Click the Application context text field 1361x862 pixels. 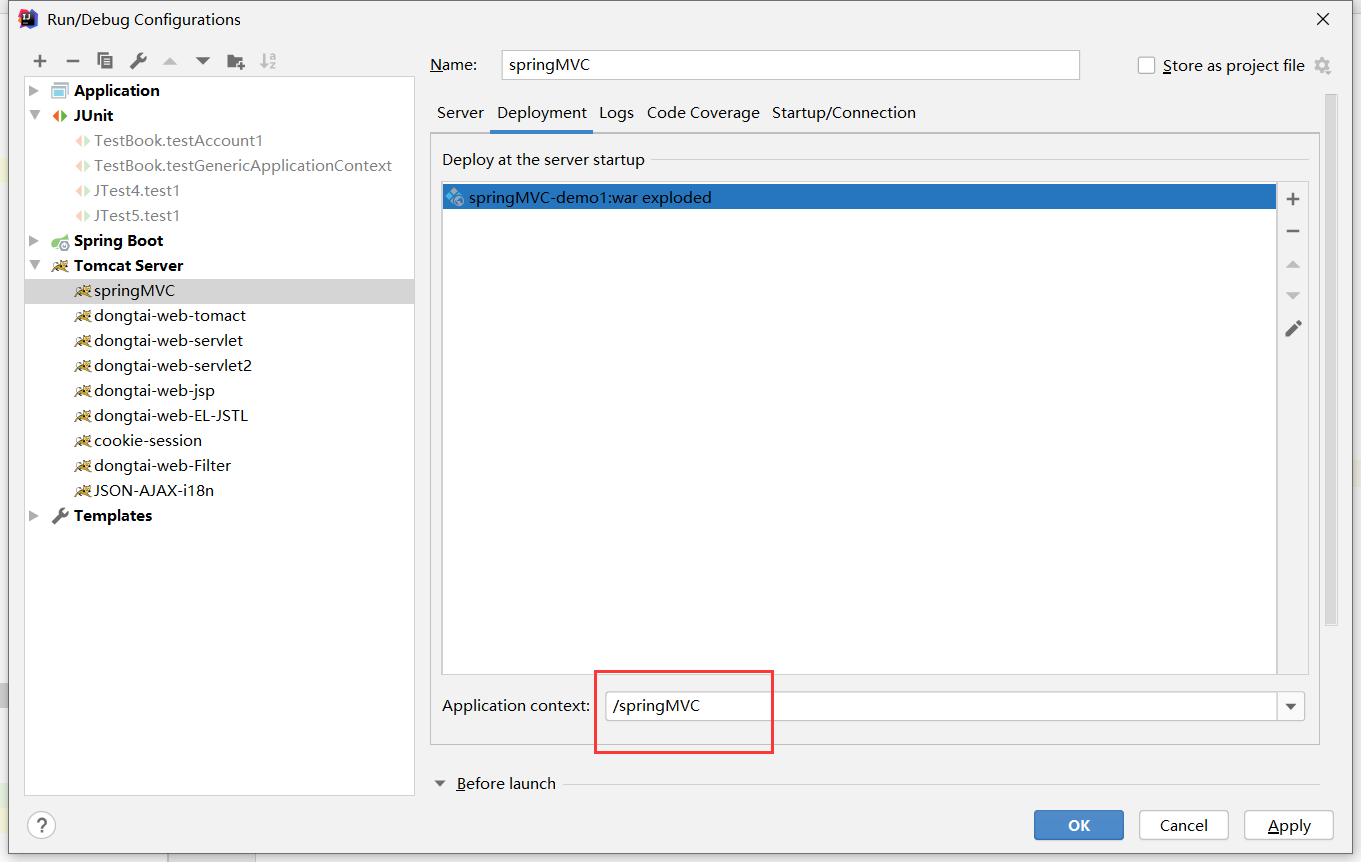[941, 706]
